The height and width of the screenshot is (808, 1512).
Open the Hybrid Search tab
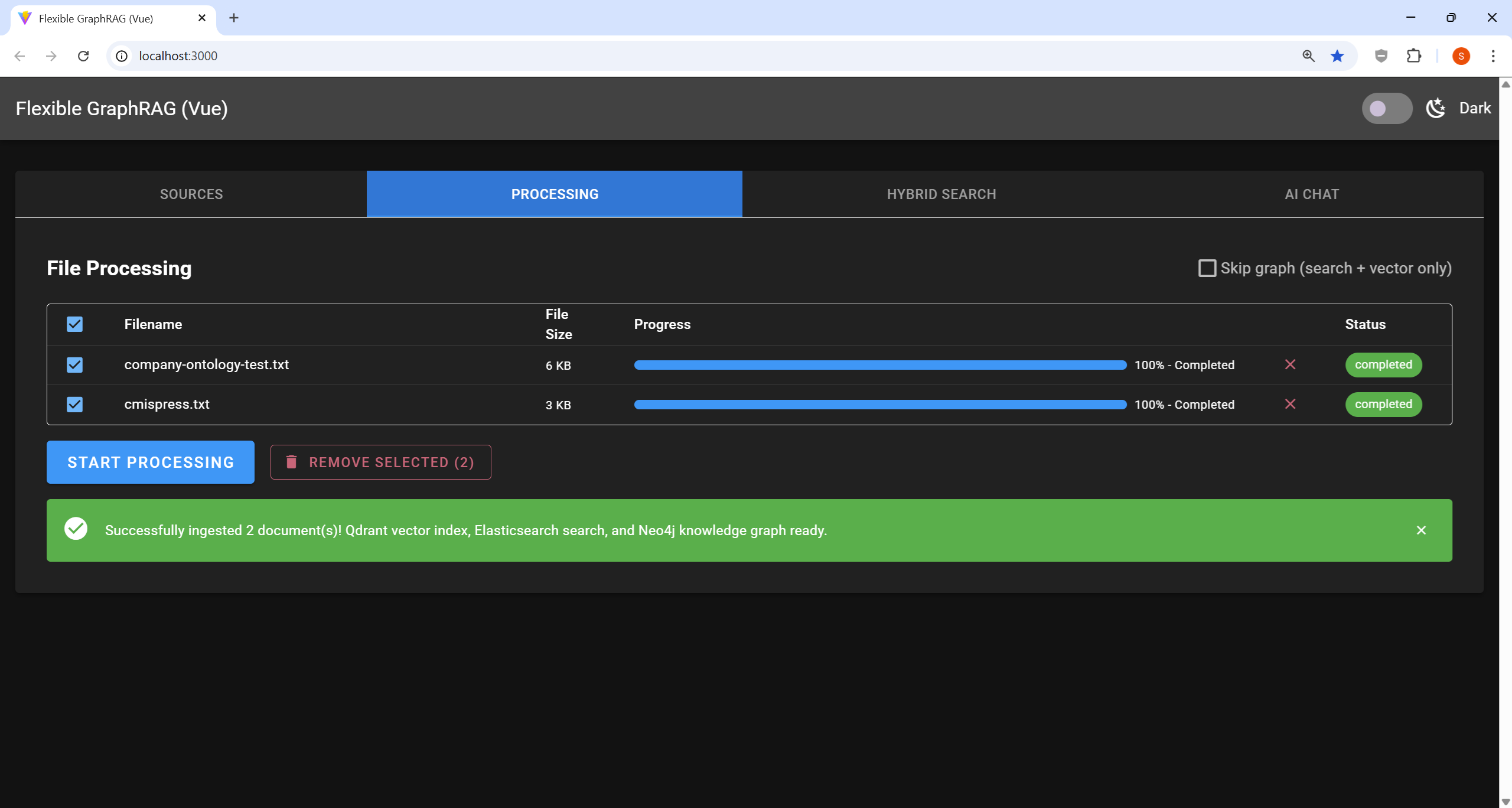click(x=941, y=194)
